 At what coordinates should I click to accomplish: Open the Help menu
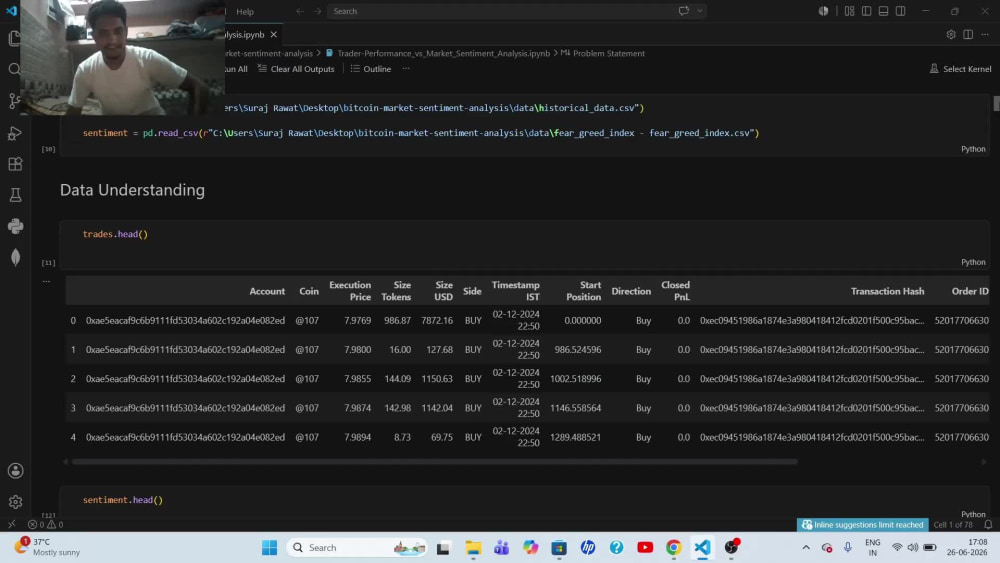(x=245, y=11)
